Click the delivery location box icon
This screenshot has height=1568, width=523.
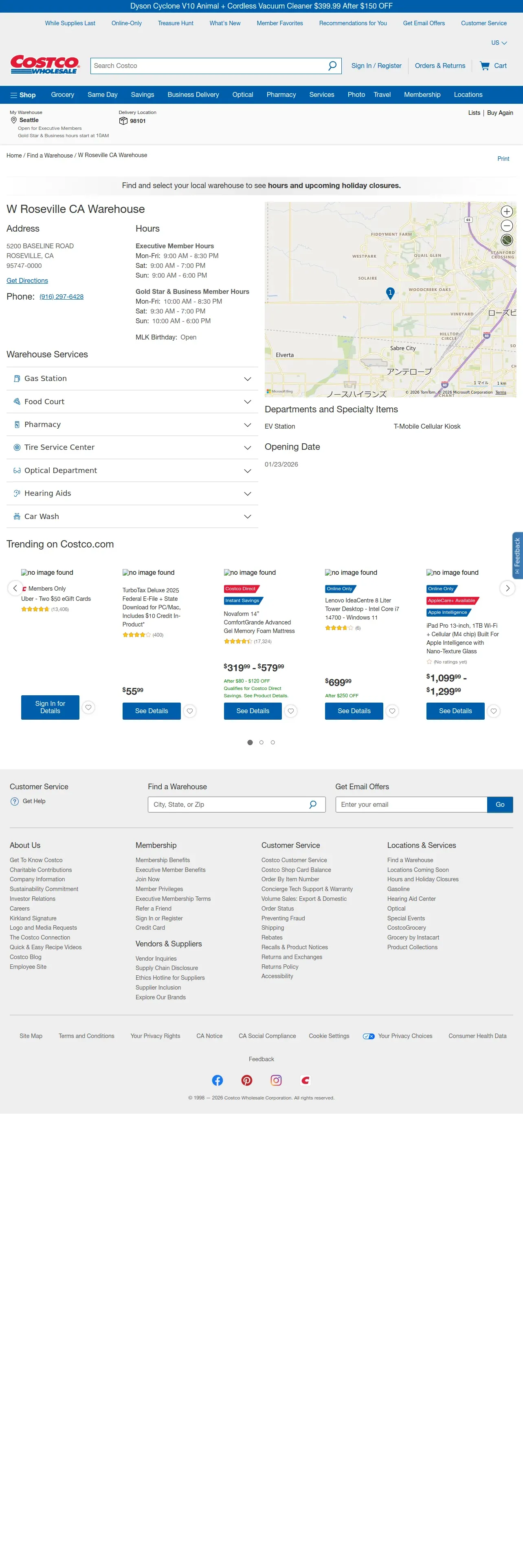click(x=123, y=121)
